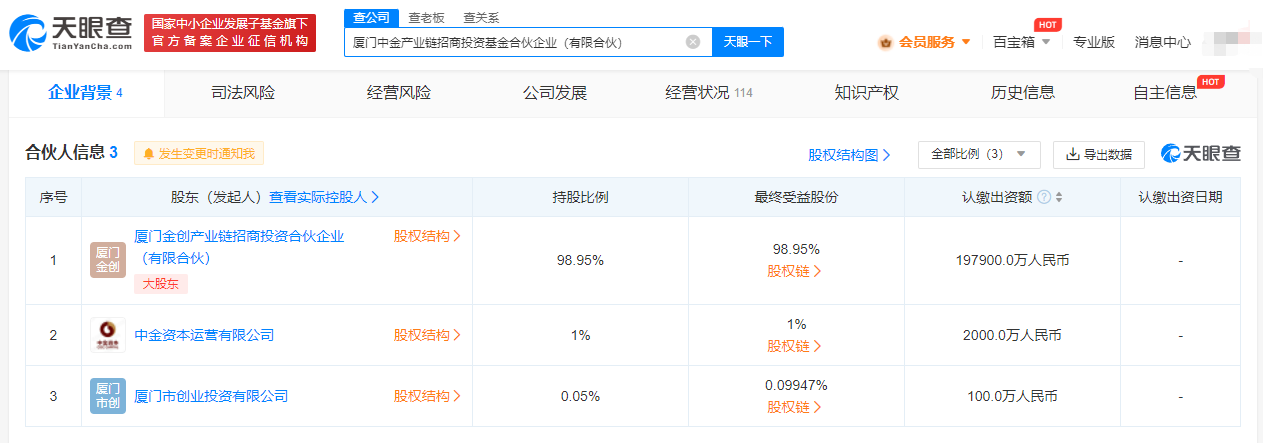Viewport: 1263px width, 443px height.
Task: Select the 查老板 search tab
Action: click(426, 18)
